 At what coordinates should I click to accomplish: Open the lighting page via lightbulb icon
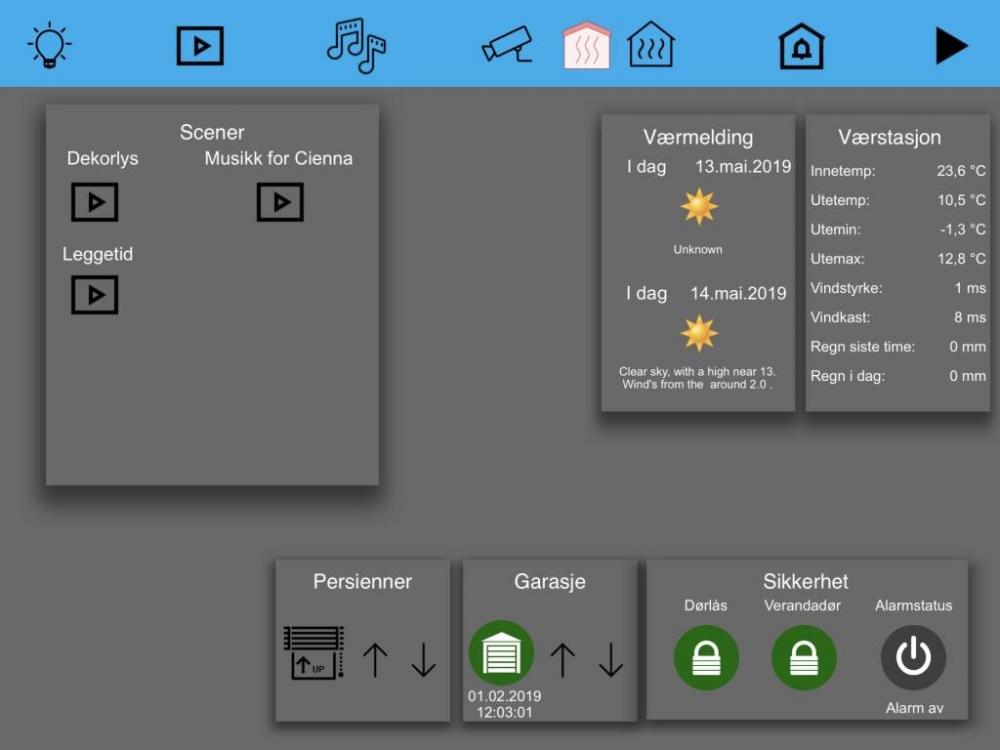49,46
